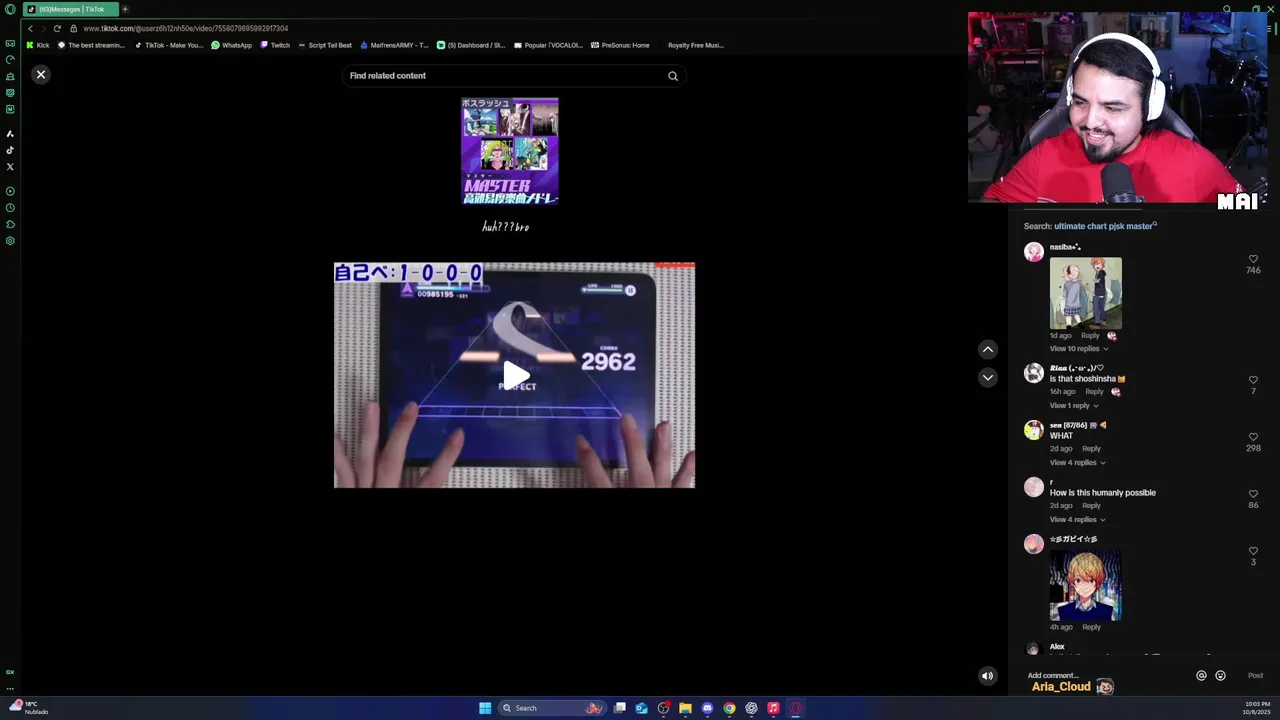The height and width of the screenshot is (720, 1280).
Task: Expand View 10 replies under nasiba
Action: 1079,349
